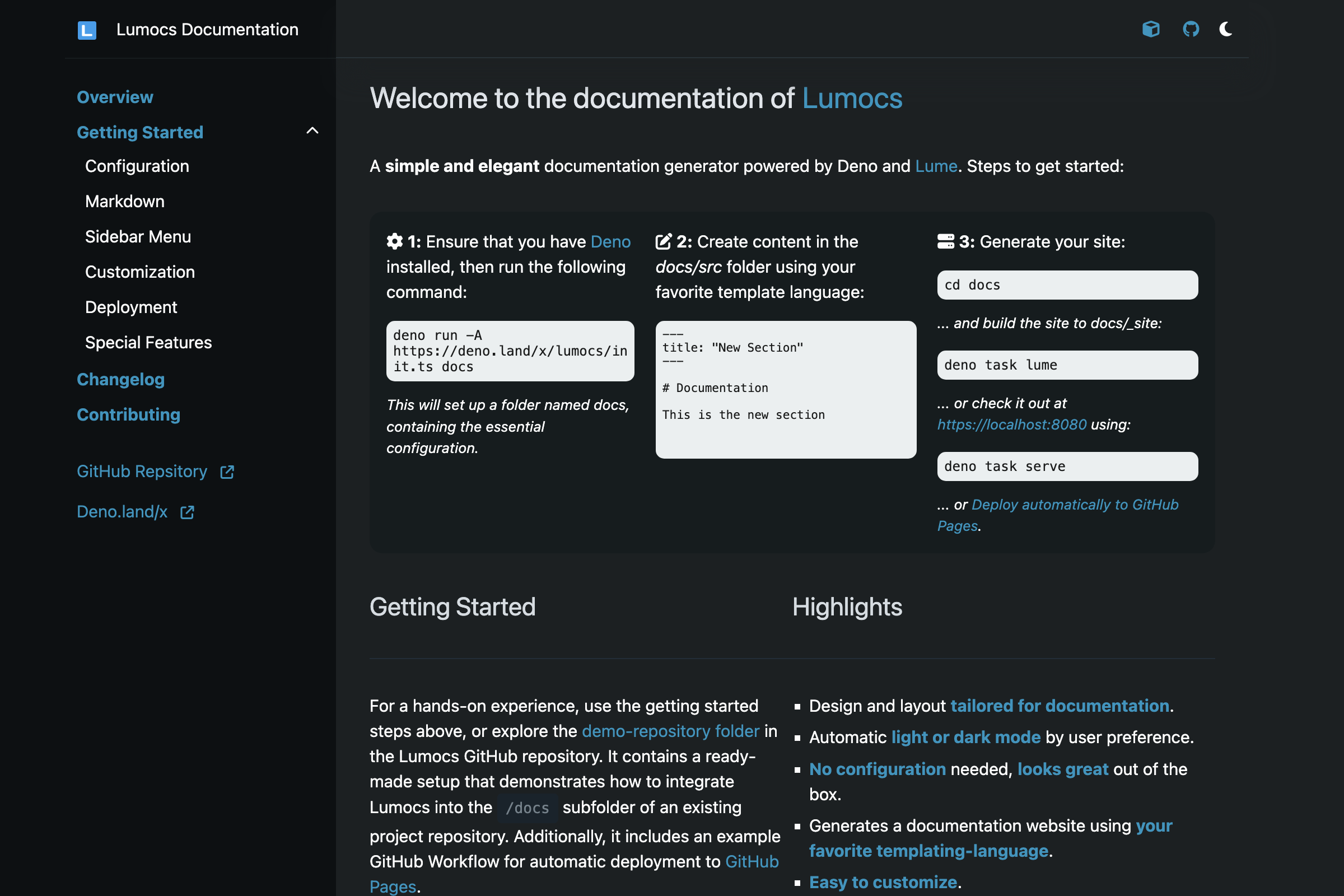1344x896 pixels.
Task: Open the Changelog section
Action: (x=120, y=380)
